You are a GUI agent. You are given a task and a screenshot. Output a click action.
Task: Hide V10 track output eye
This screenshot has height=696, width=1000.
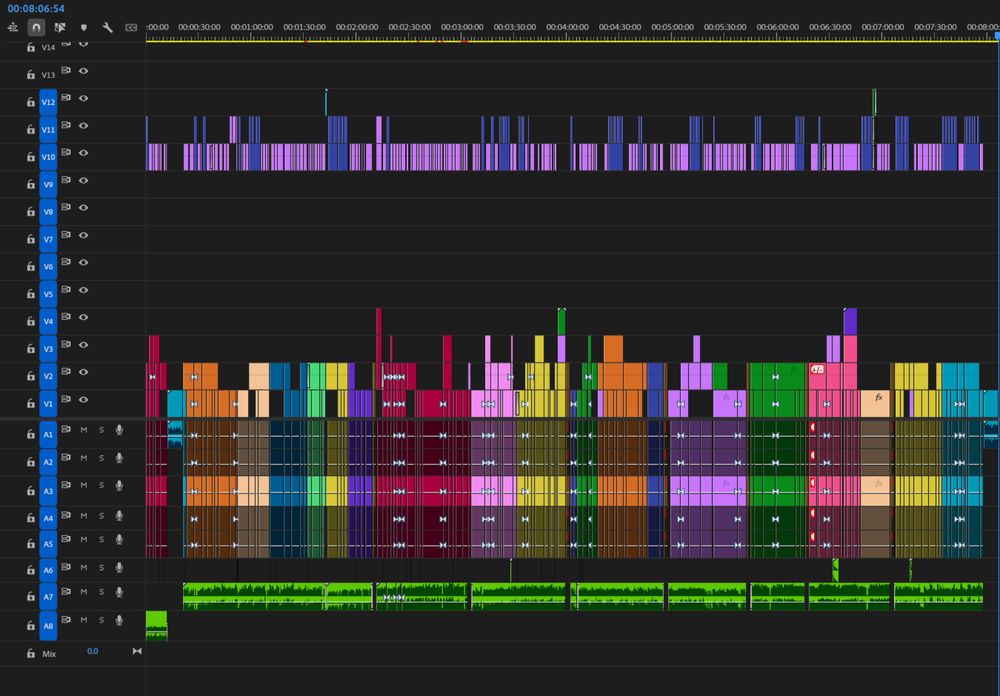click(x=84, y=152)
